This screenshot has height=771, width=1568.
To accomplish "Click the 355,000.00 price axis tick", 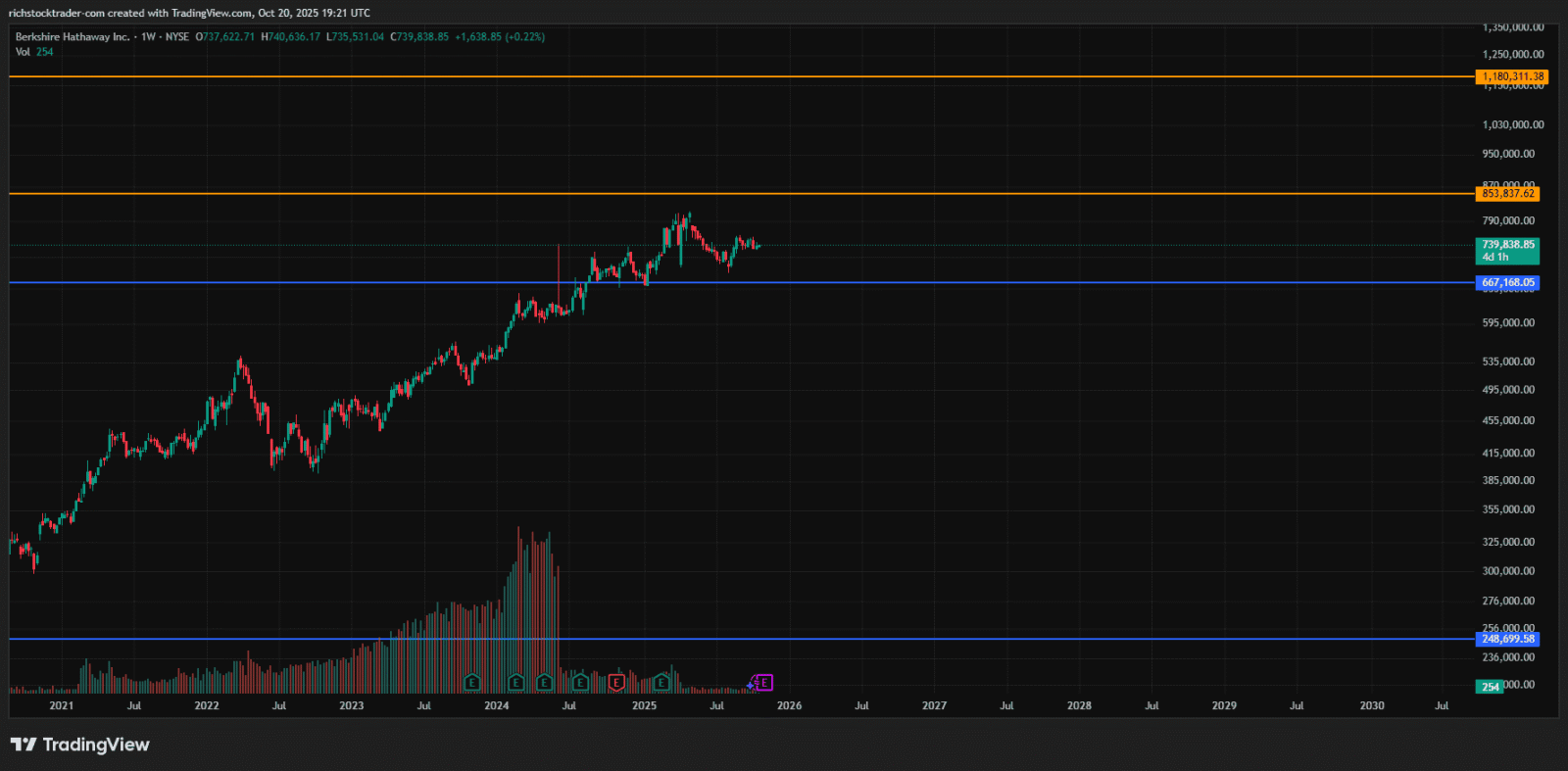I will [x=1509, y=509].
